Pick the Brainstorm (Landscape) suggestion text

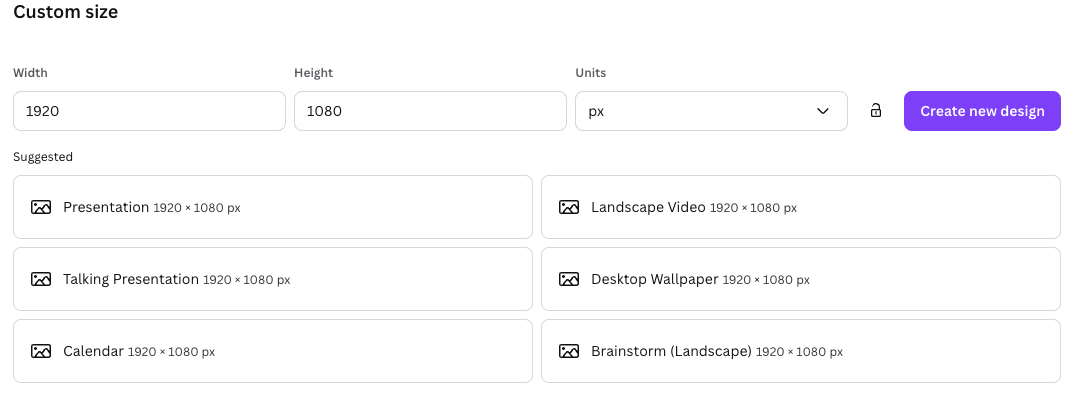(671, 352)
